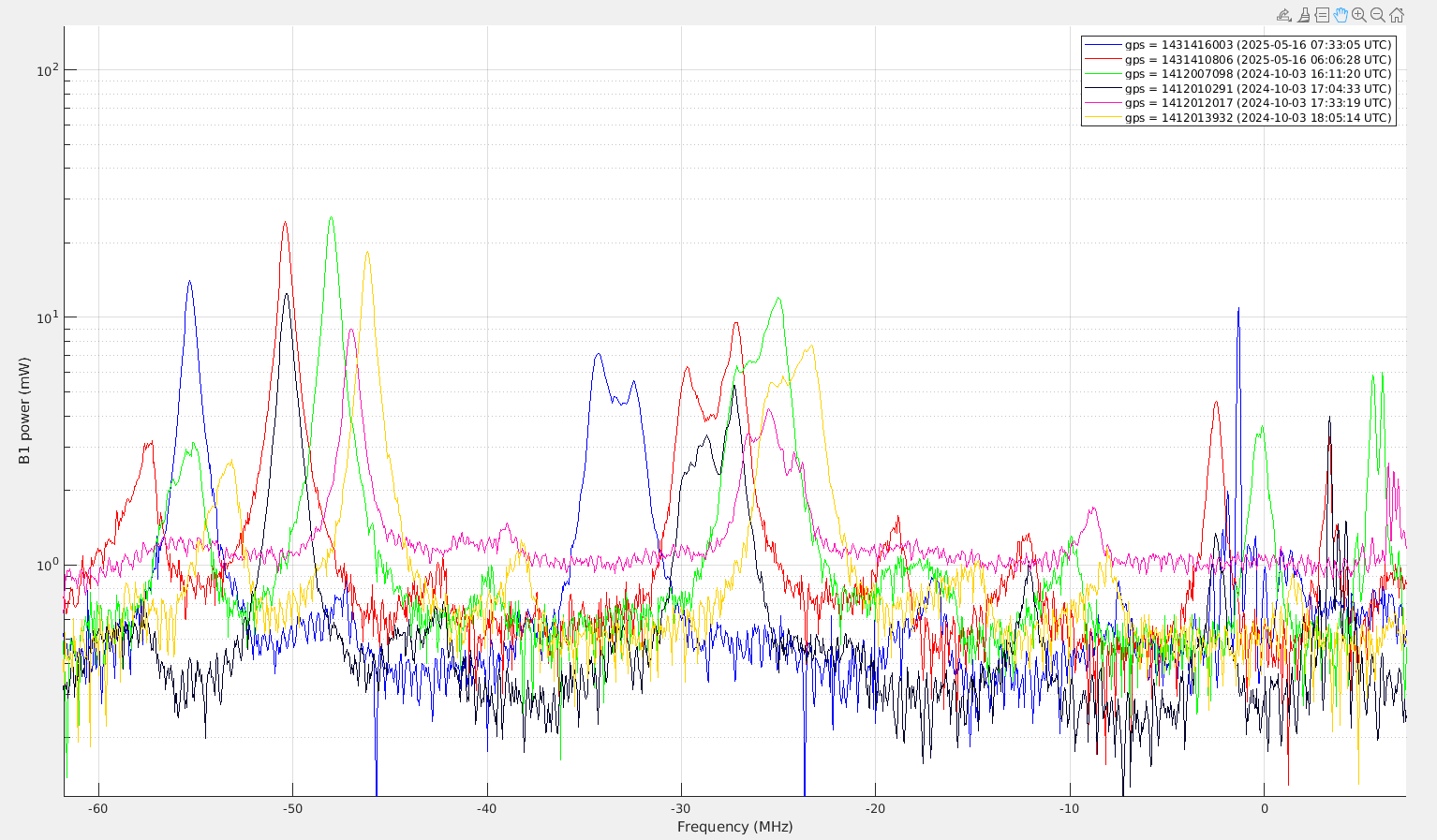Click the -10 x-axis tick label
Screen dimensions: 1437x840
point(1069,809)
